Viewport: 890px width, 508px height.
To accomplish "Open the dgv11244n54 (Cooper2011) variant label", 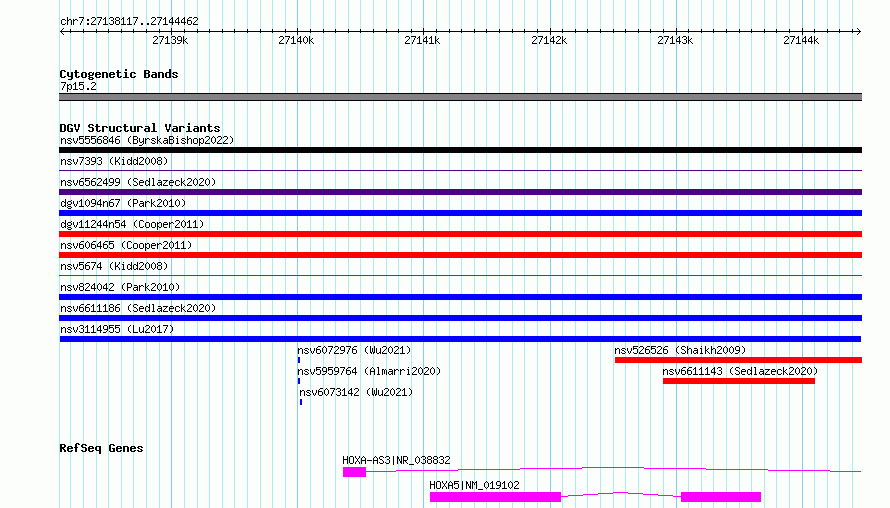I will (x=132, y=224).
